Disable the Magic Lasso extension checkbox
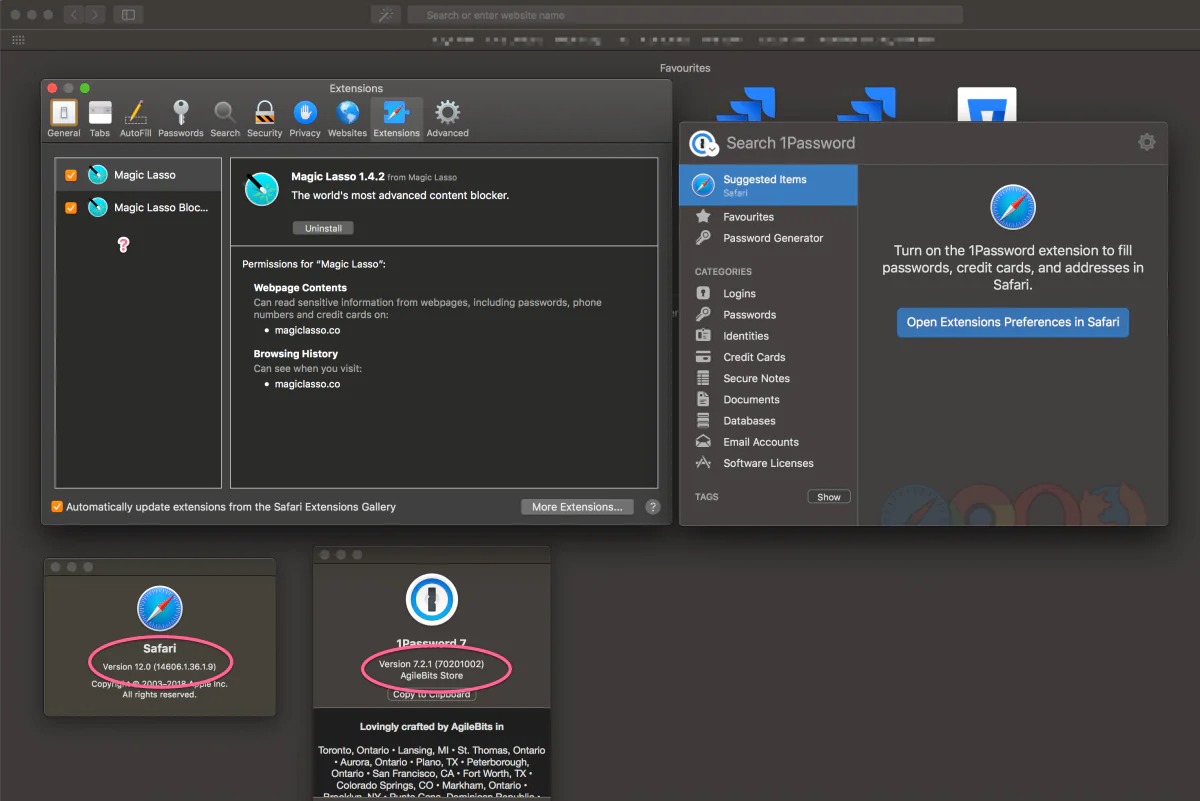 [71, 175]
